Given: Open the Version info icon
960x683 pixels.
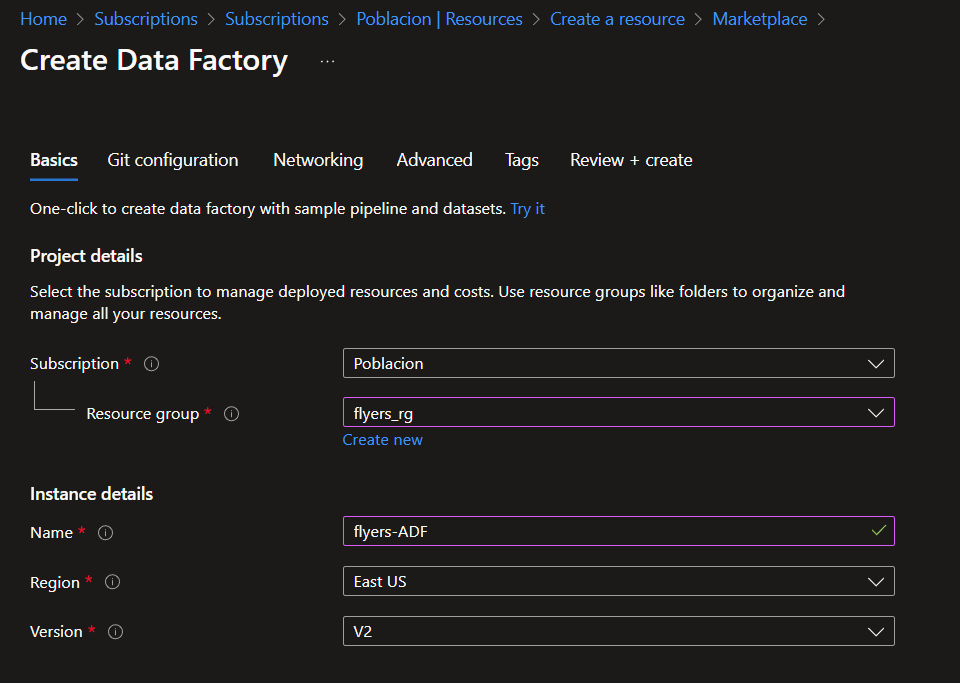Looking at the screenshot, I should [x=115, y=632].
